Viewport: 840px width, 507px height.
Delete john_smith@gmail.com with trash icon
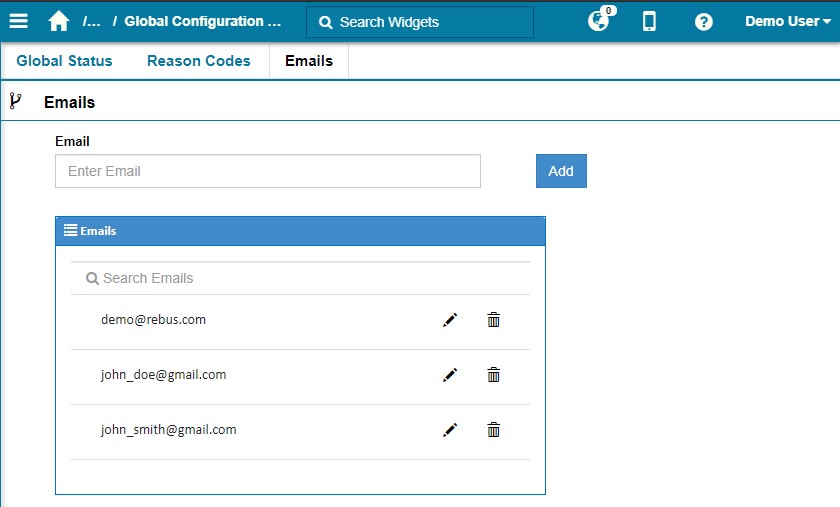[x=493, y=430]
